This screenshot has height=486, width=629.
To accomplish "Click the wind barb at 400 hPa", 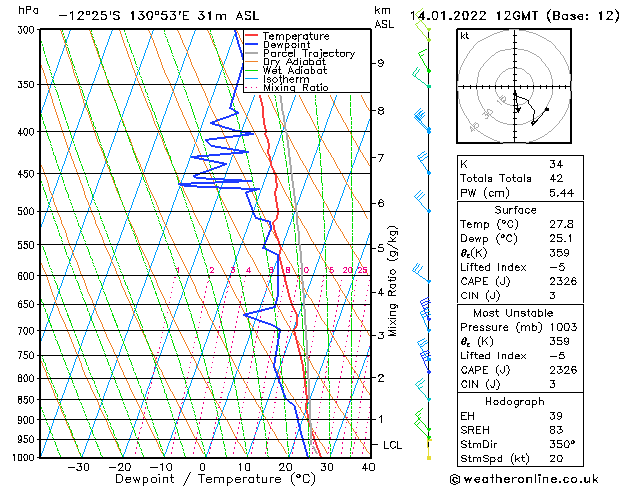I will (422, 120).
